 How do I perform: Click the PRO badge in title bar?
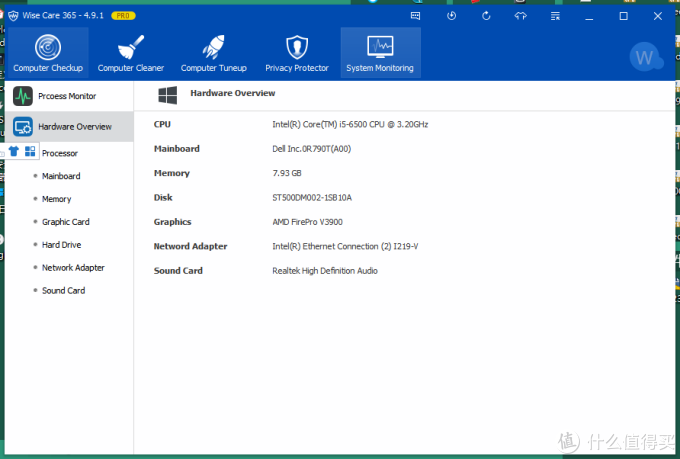pyautogui.click(x=123, y=16)
